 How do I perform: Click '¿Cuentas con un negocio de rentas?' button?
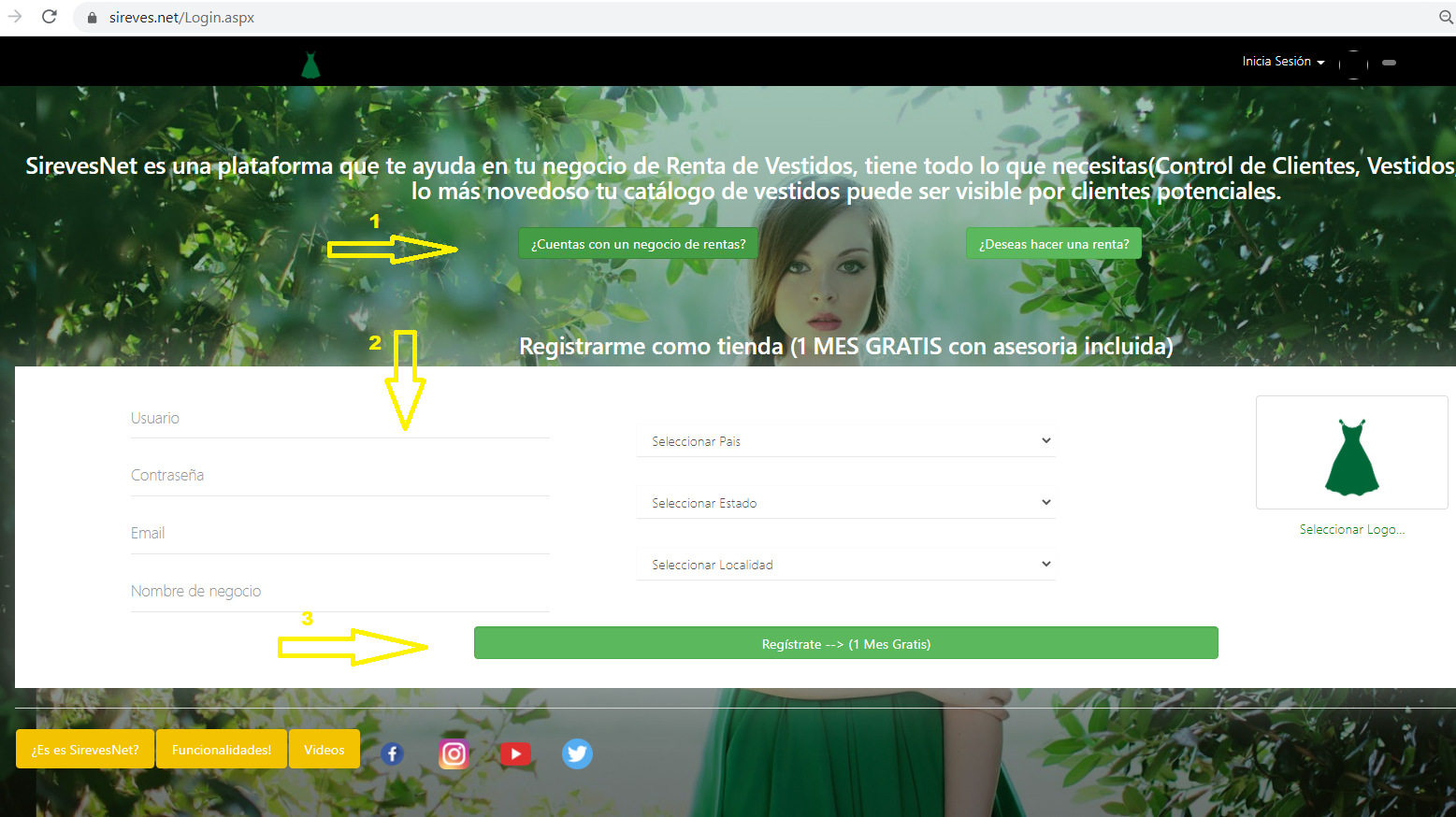point(638,244)
